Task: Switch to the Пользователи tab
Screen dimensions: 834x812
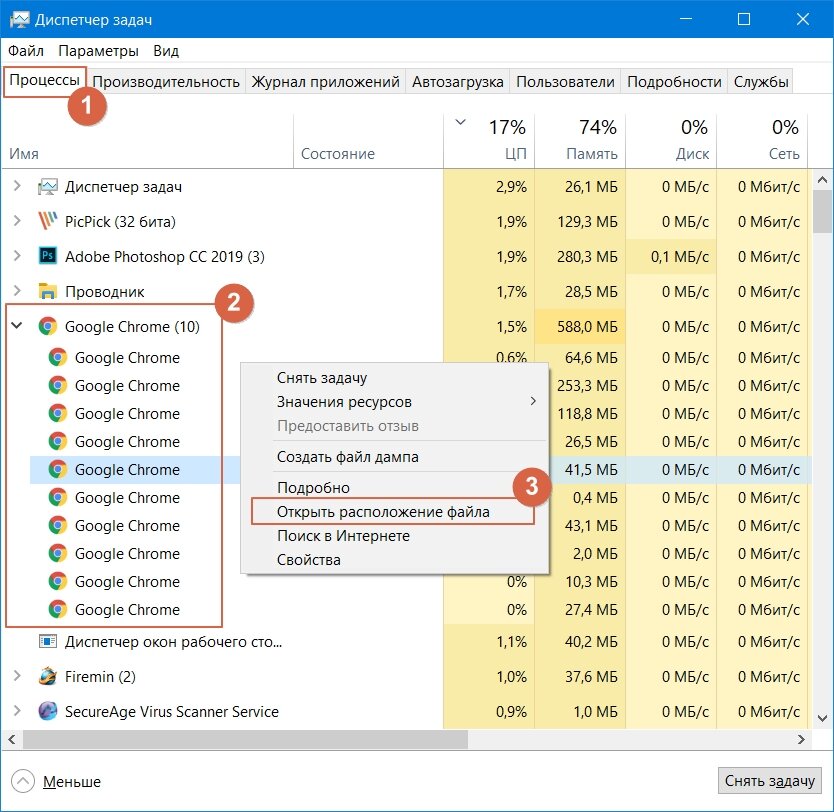Action: [x=565, y=82]
